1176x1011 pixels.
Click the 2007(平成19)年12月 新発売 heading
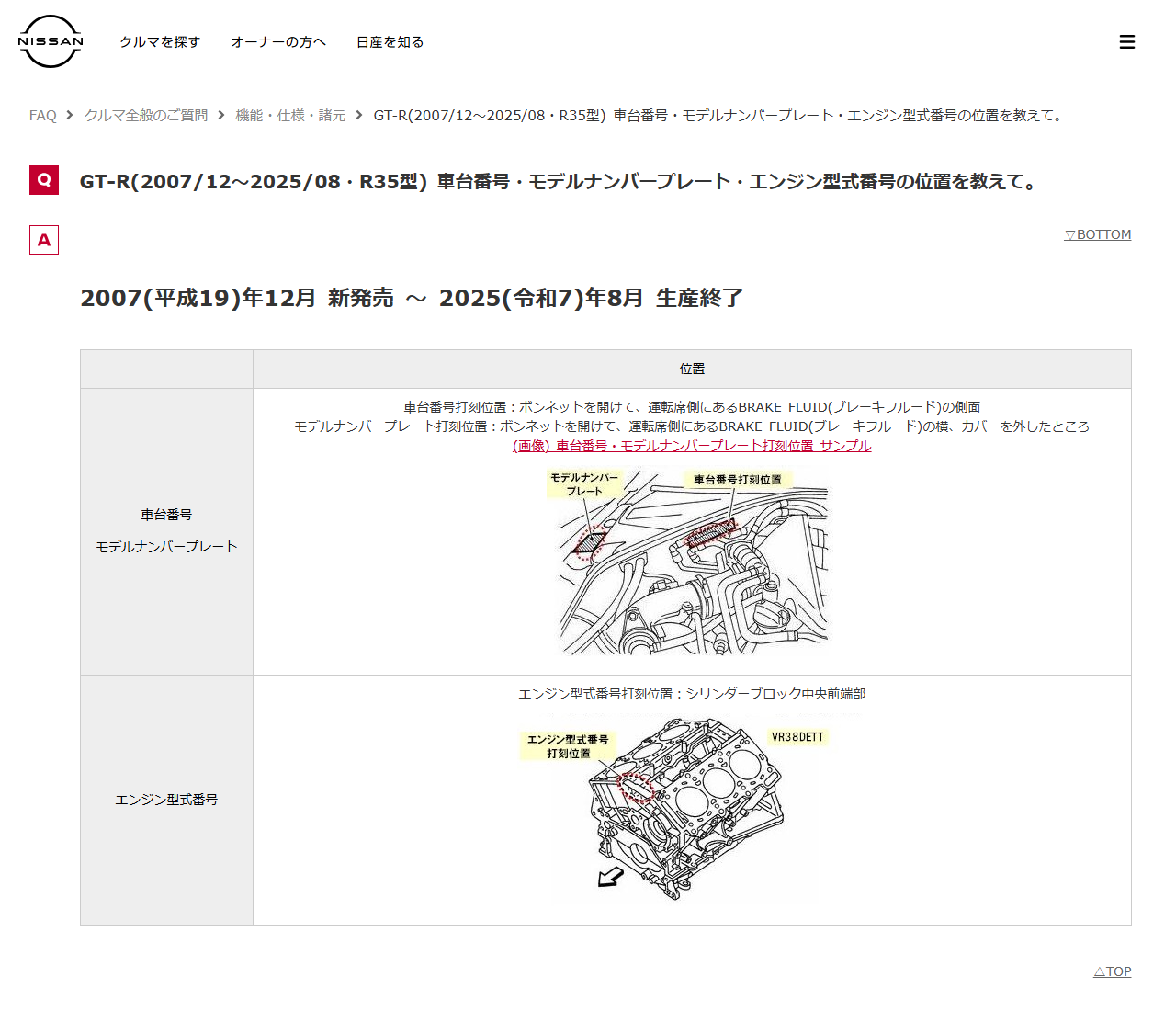point(412,298)
